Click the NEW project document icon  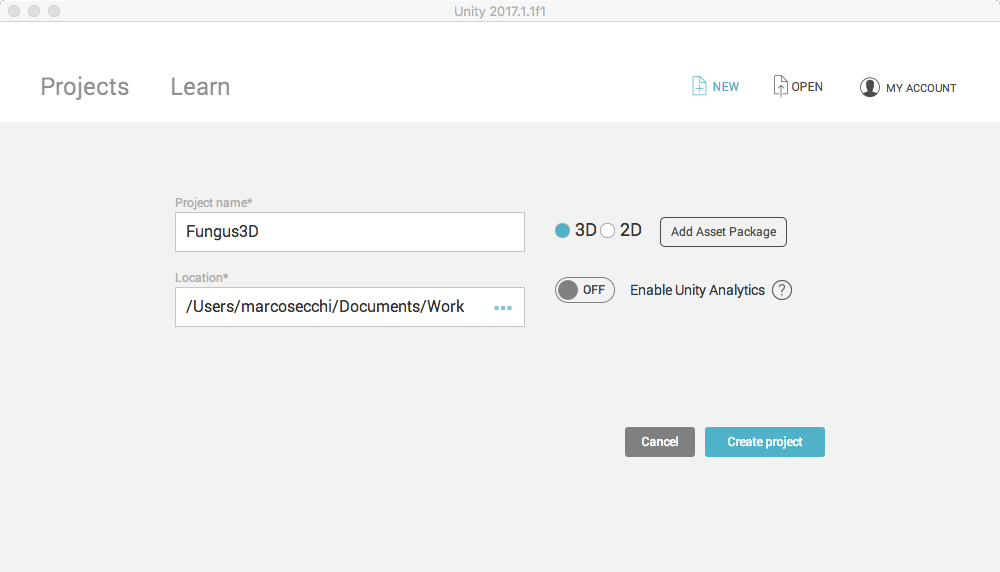699,86
